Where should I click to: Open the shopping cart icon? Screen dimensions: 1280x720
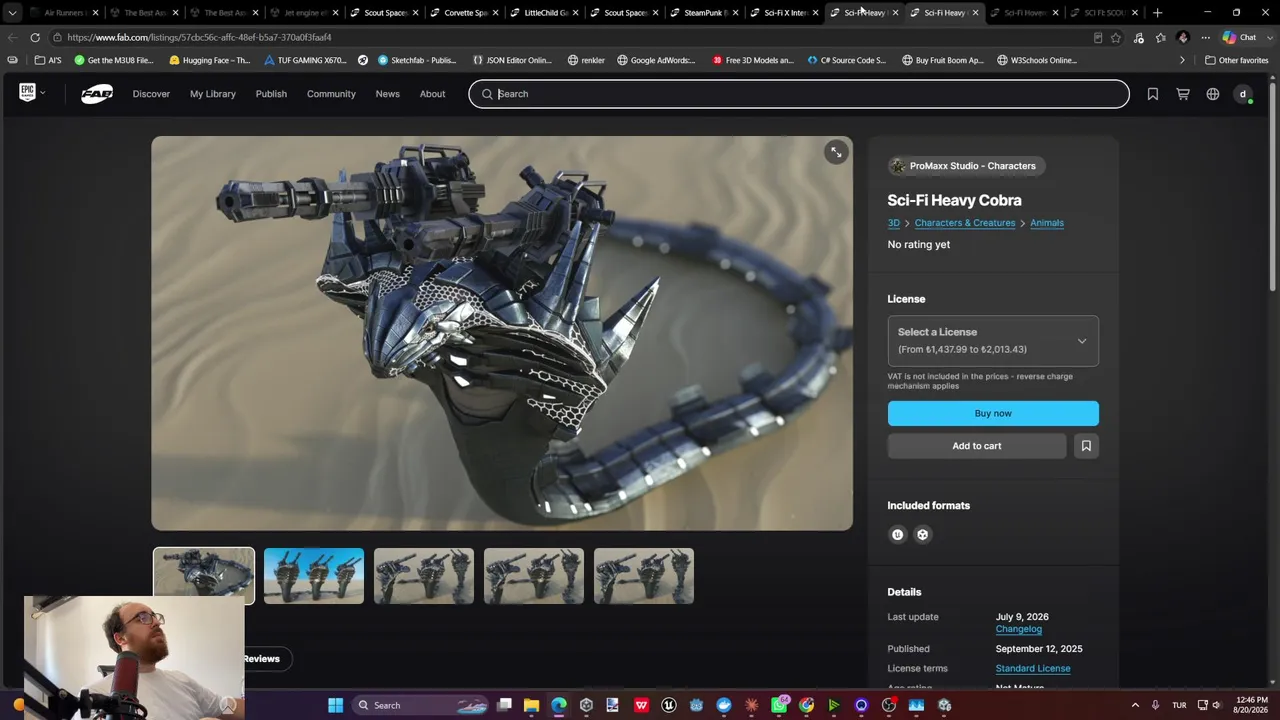click(x=1183, y=94)
